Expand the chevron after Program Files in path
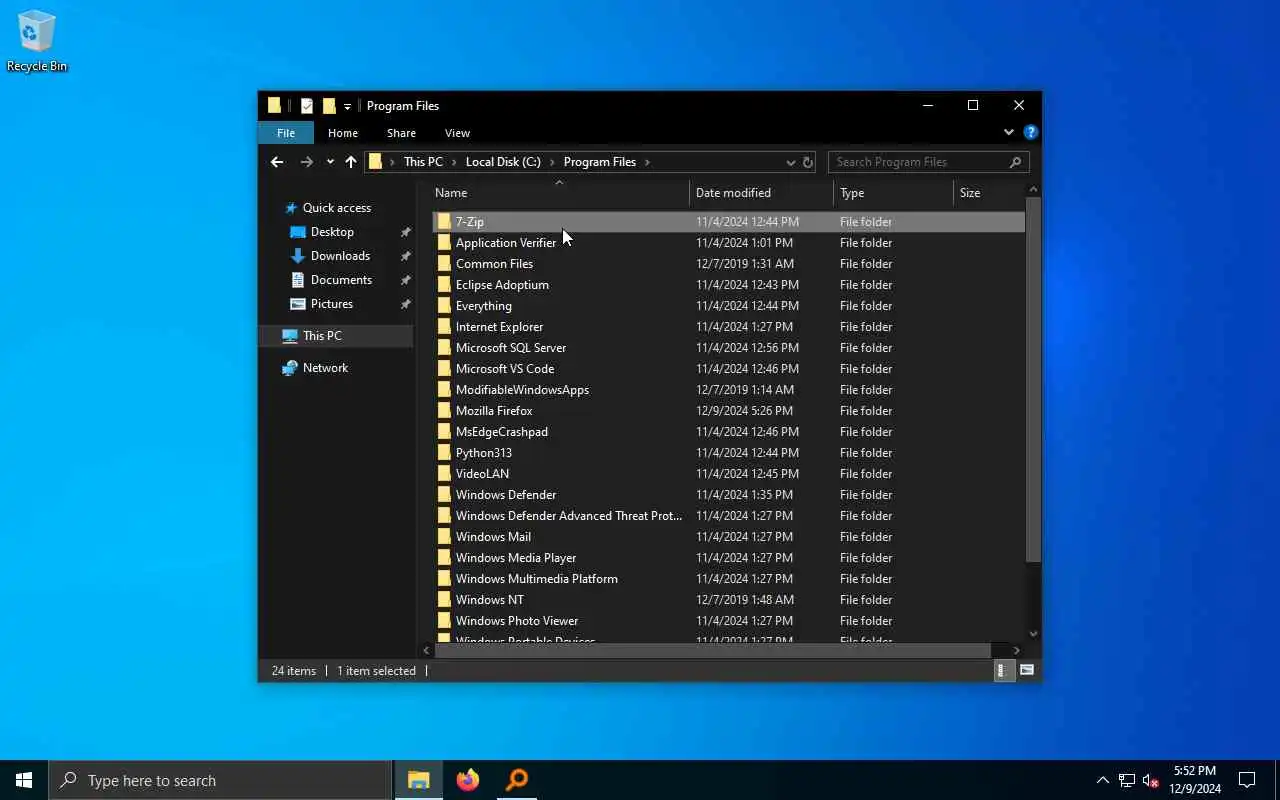 (x=647, y=162)
